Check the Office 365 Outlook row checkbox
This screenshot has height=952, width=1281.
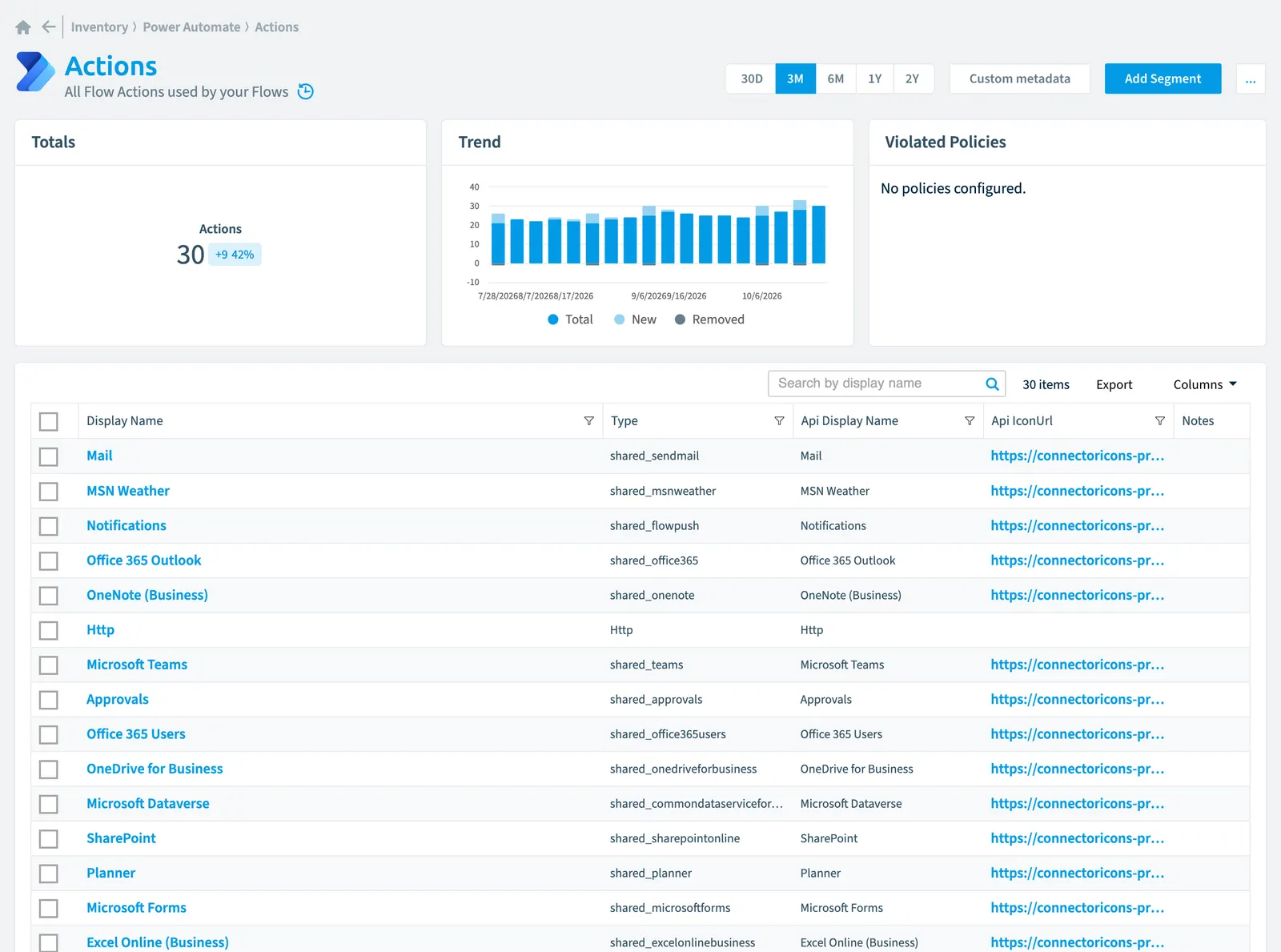[49, 560]
